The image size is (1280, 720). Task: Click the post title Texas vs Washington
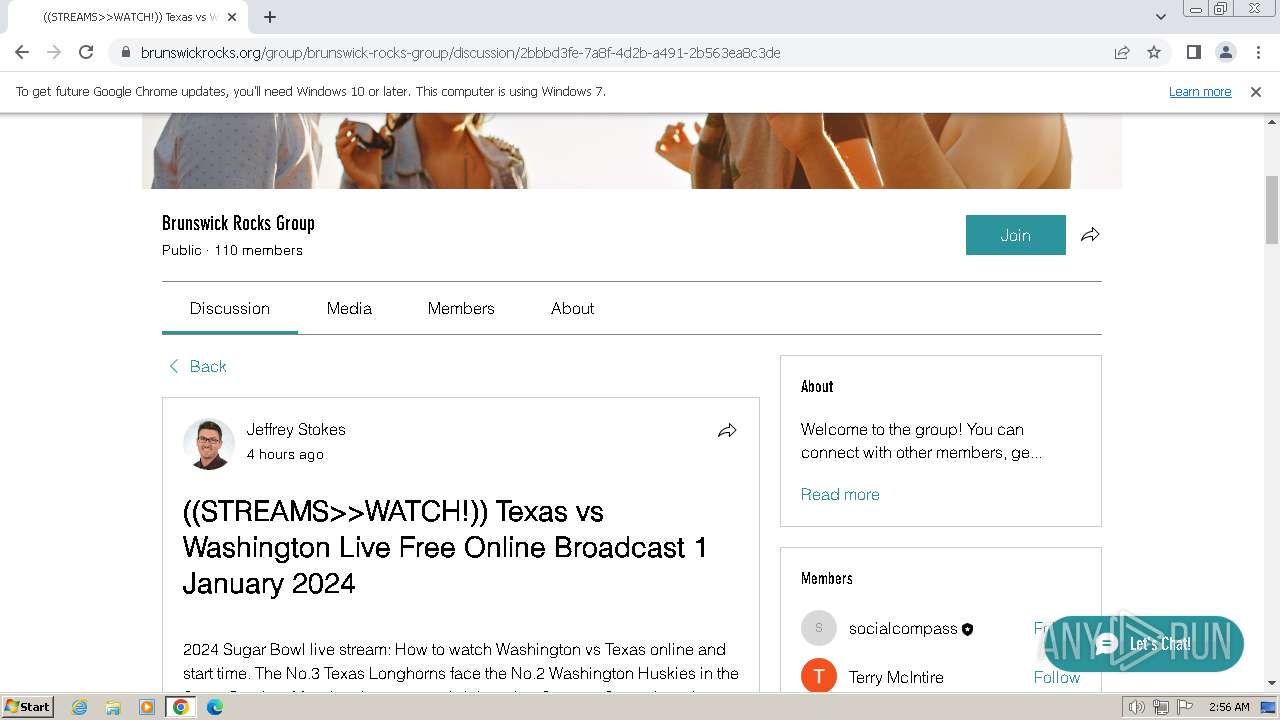[x=445, y=547]
